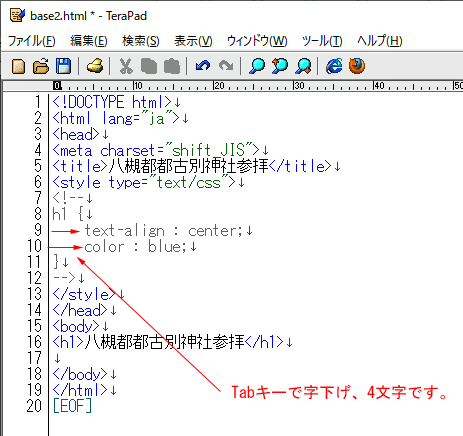Undo the last edit
The image size is (463, 436).
tap(203, 66)
